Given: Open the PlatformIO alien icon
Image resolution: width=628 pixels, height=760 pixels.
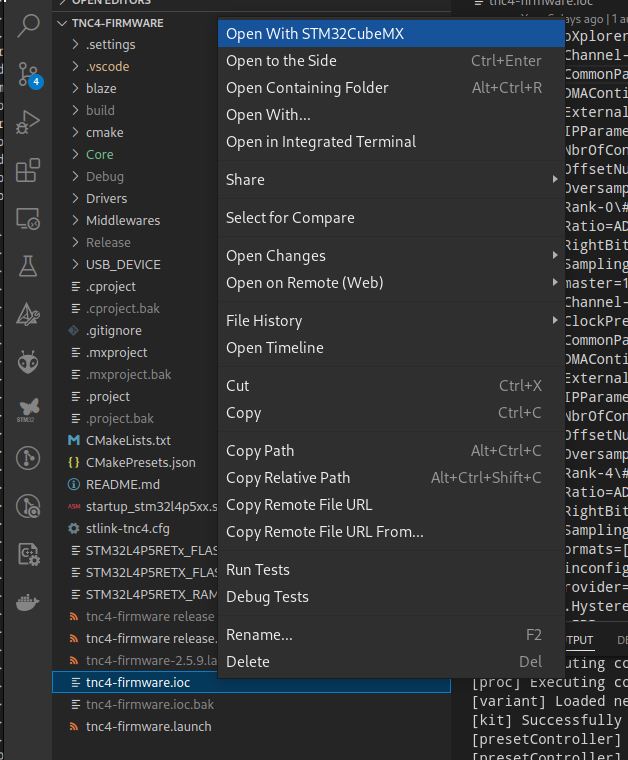Looking at the screenshot, I should (x=28, y=361).
